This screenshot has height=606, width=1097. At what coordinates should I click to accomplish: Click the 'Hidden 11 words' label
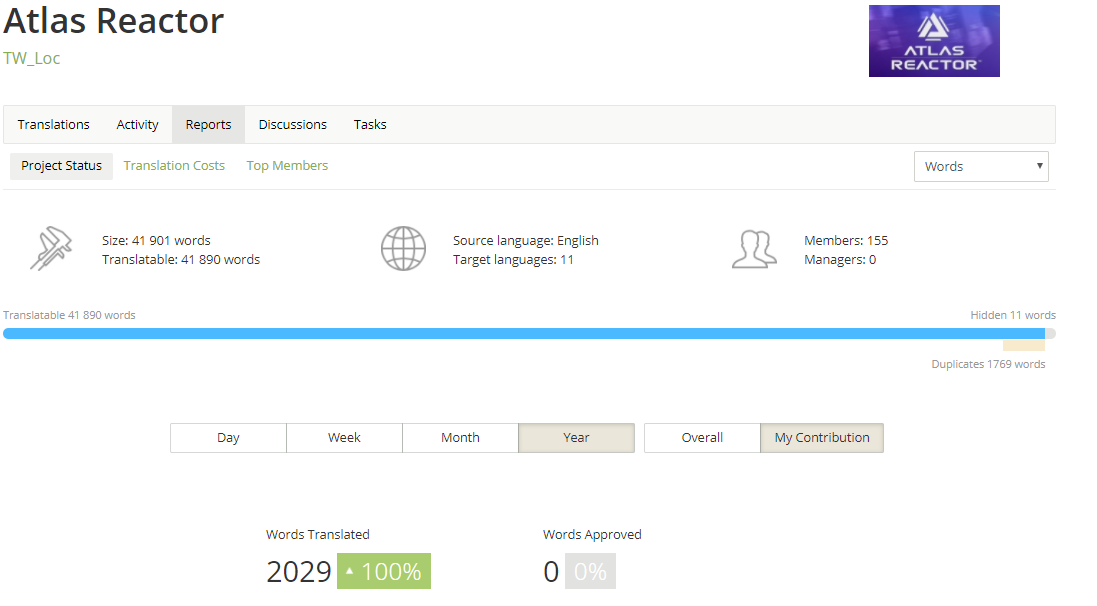pos(1013,315)
